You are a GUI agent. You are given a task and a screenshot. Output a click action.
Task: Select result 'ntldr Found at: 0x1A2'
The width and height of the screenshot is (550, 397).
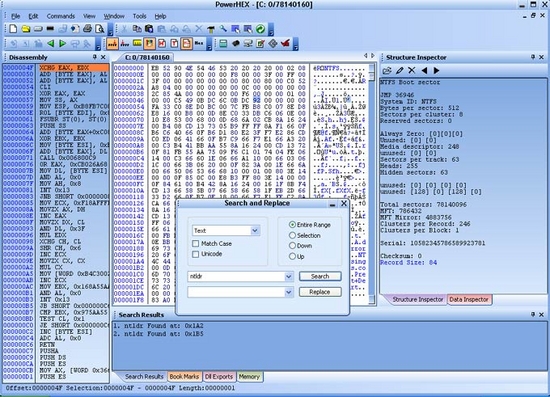pyautogui.click(x=159, y=326)
